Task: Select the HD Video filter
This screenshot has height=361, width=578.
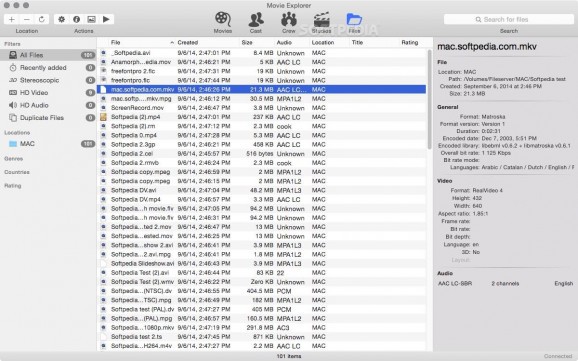Action: 48,93
